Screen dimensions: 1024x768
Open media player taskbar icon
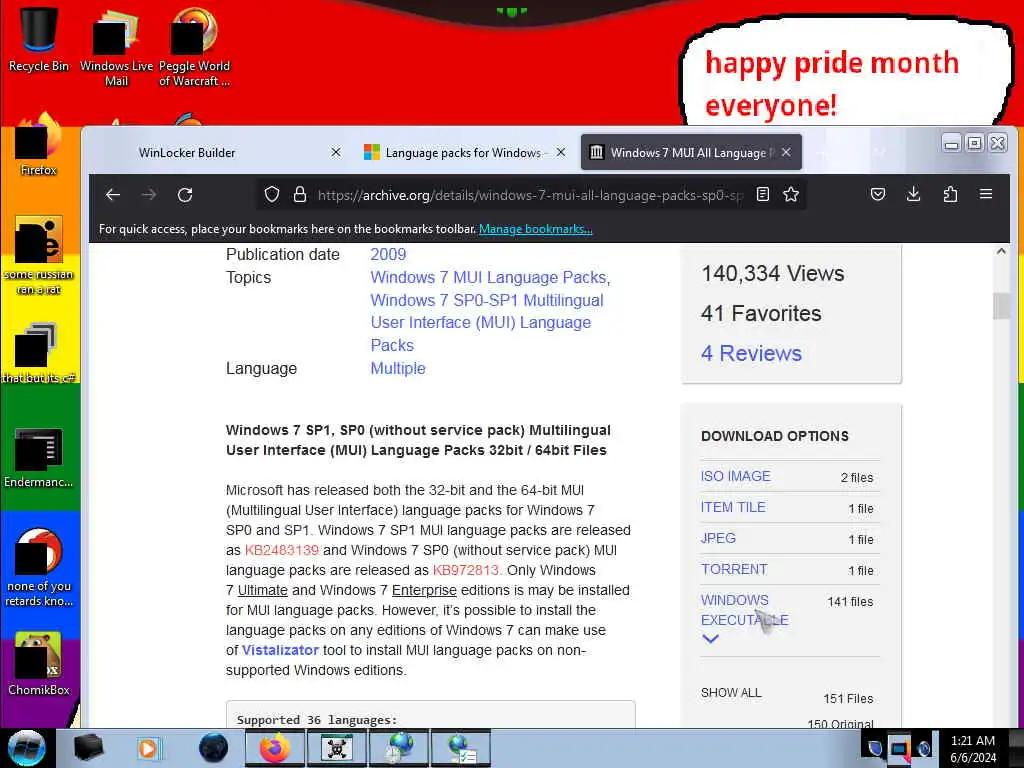point(148,748)
